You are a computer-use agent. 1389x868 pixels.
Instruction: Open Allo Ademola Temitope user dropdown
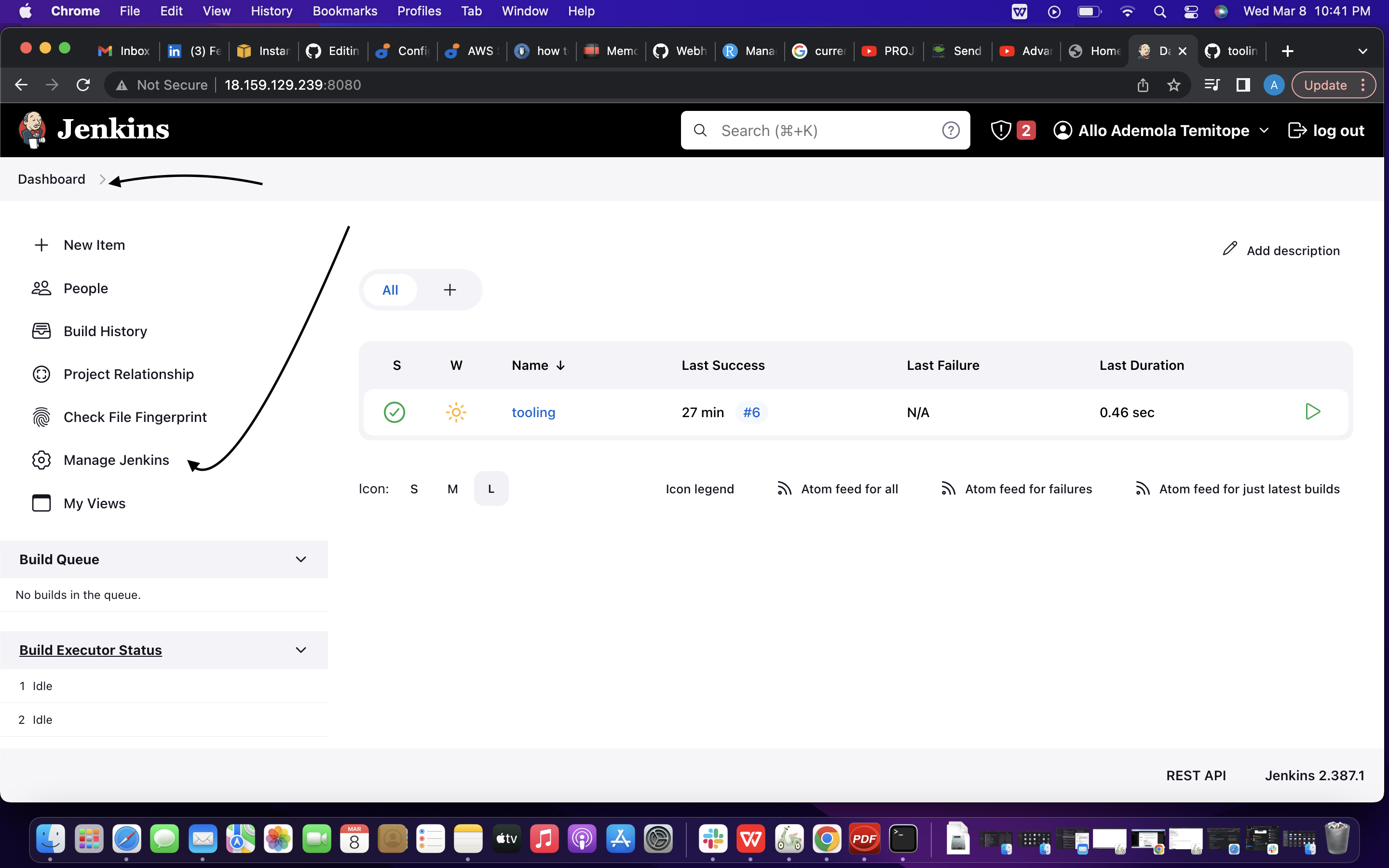tap(1265, 130)
